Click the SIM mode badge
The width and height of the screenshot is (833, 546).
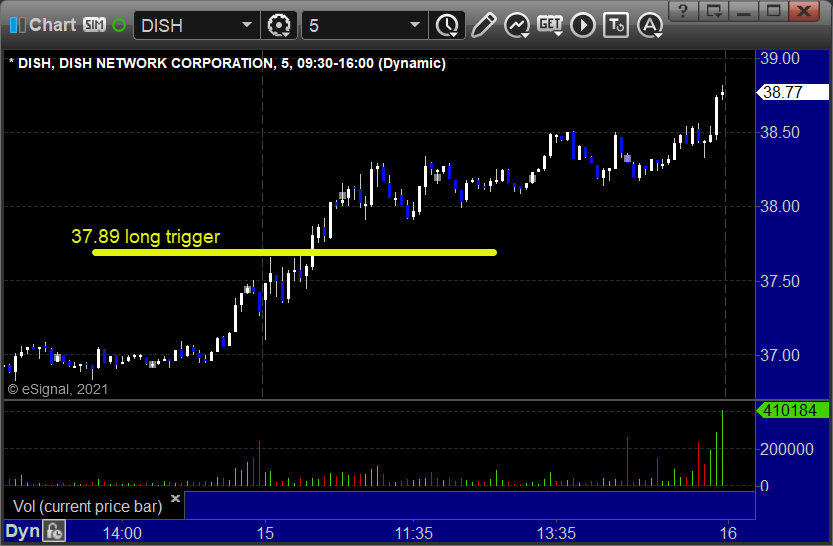(95, 25)
